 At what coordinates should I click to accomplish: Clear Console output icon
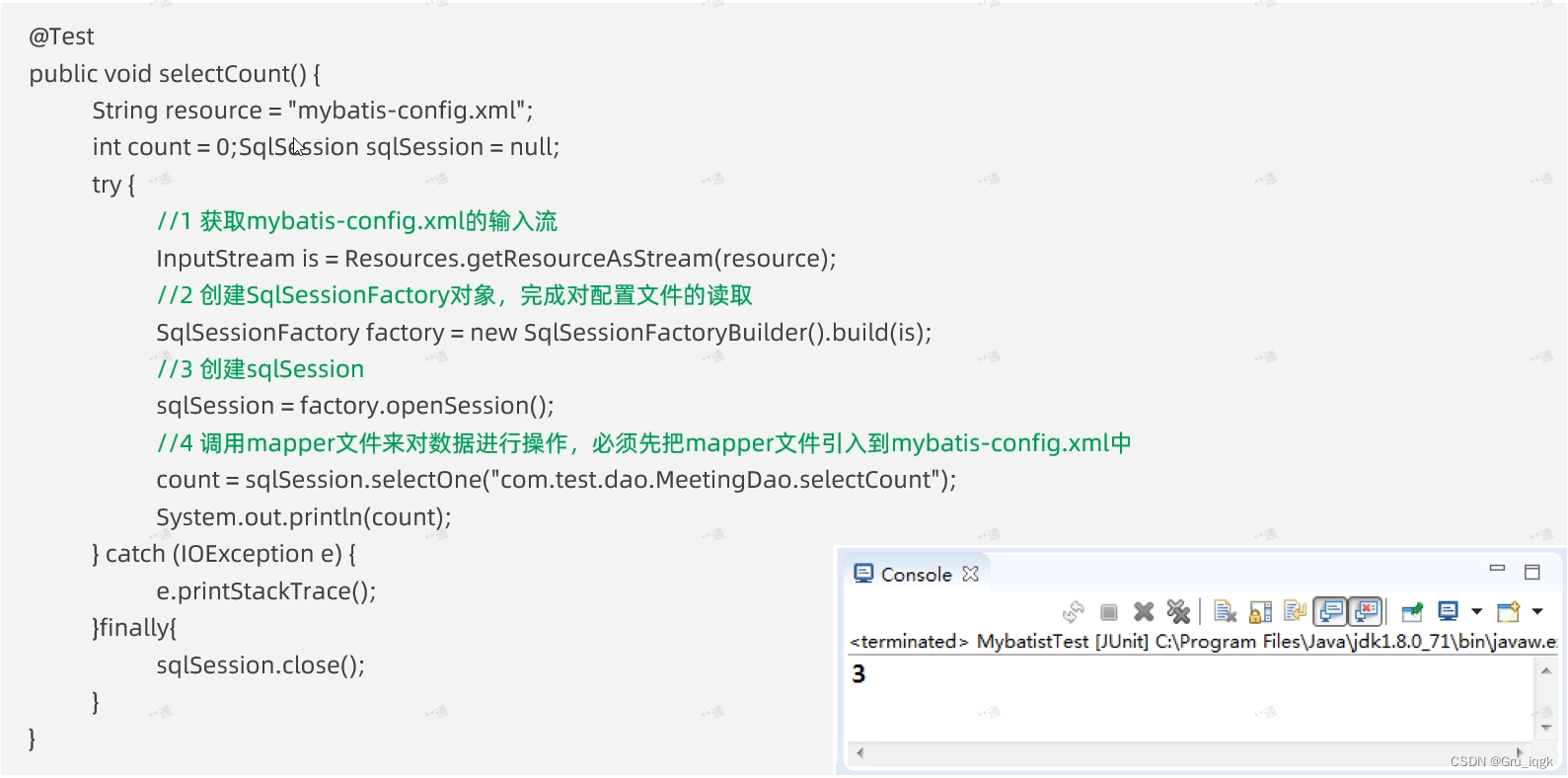point(1225,612)
